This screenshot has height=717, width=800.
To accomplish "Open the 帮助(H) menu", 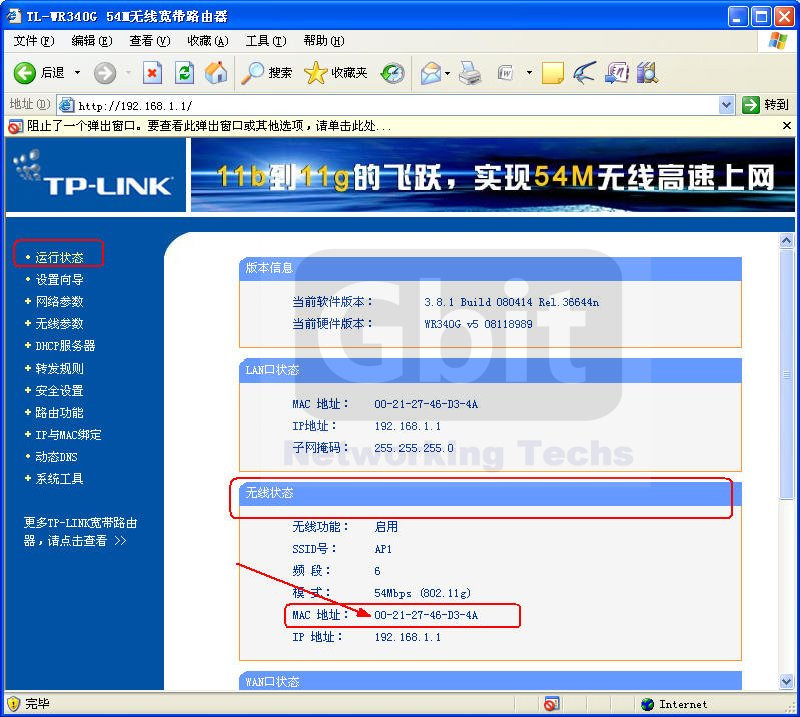I will [324, 41].
